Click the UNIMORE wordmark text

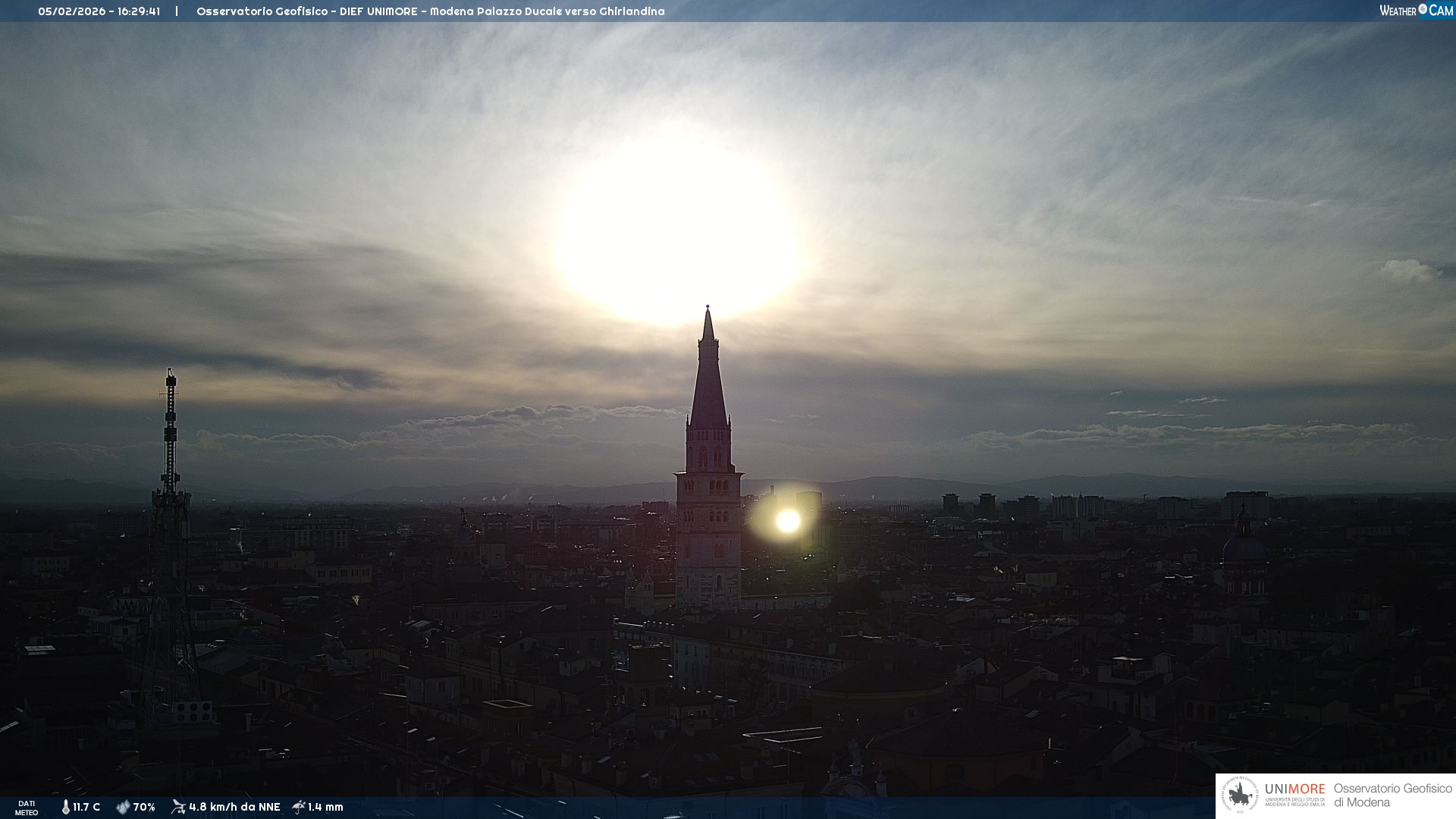1294,789
